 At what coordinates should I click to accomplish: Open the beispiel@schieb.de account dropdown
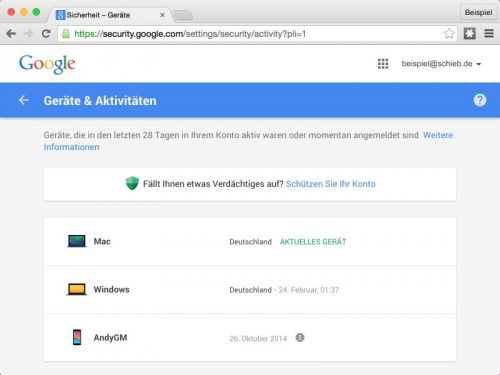(441, 64)
